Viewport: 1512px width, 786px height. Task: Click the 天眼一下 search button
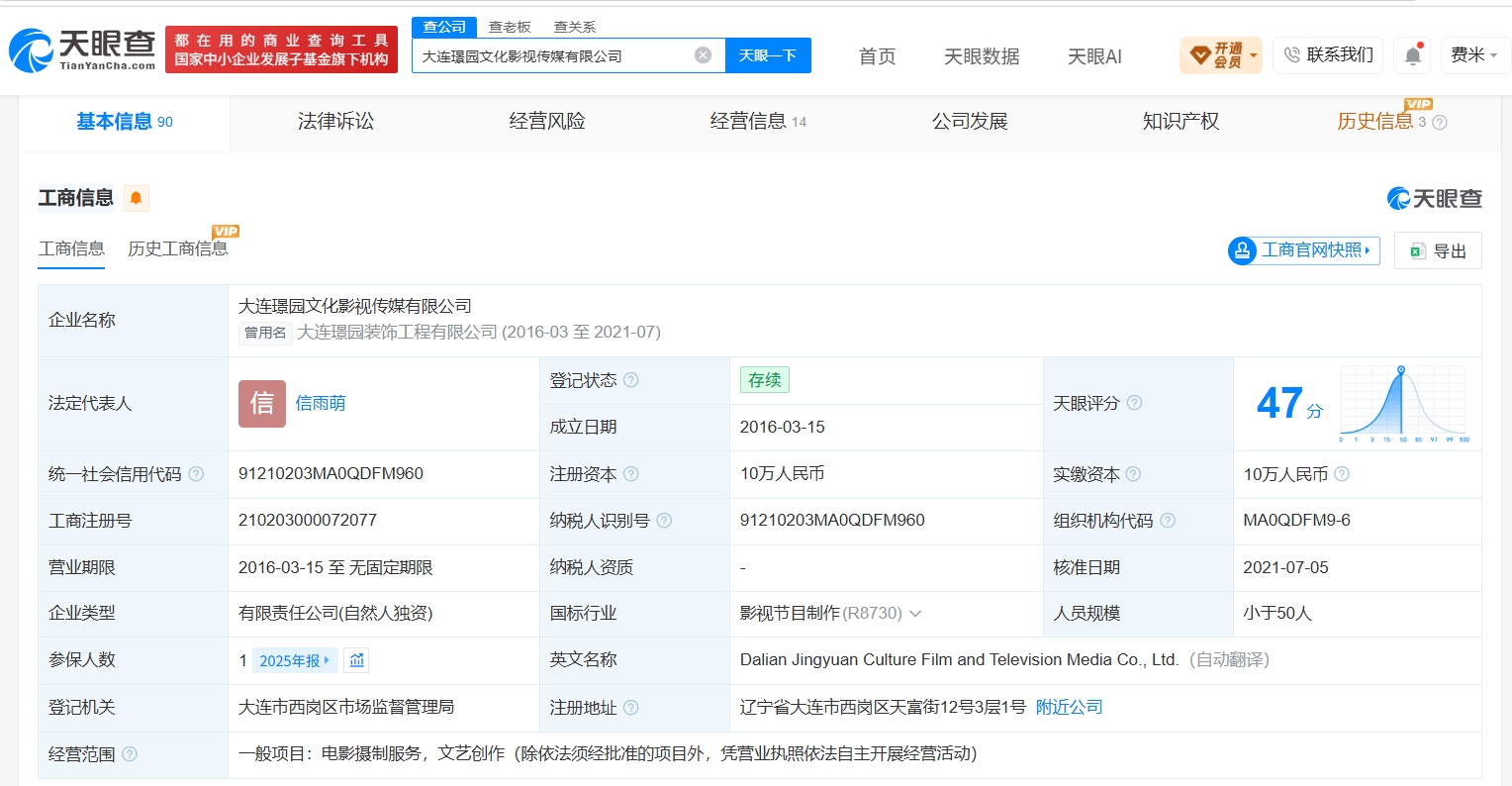click(x=768, y=55)
